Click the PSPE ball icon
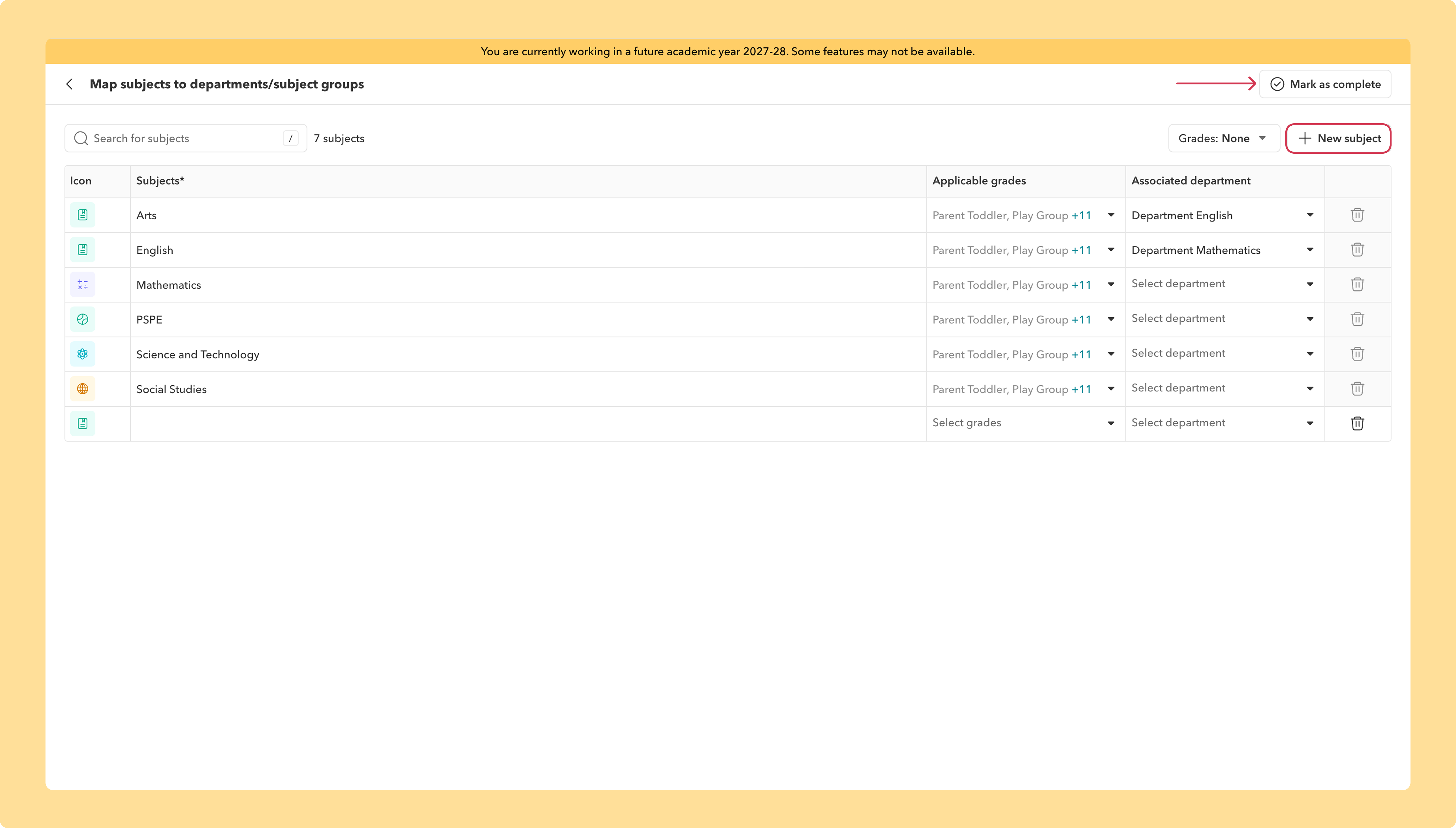The width and height of the screenshot is (1456, 828). [x=82, y=319]
